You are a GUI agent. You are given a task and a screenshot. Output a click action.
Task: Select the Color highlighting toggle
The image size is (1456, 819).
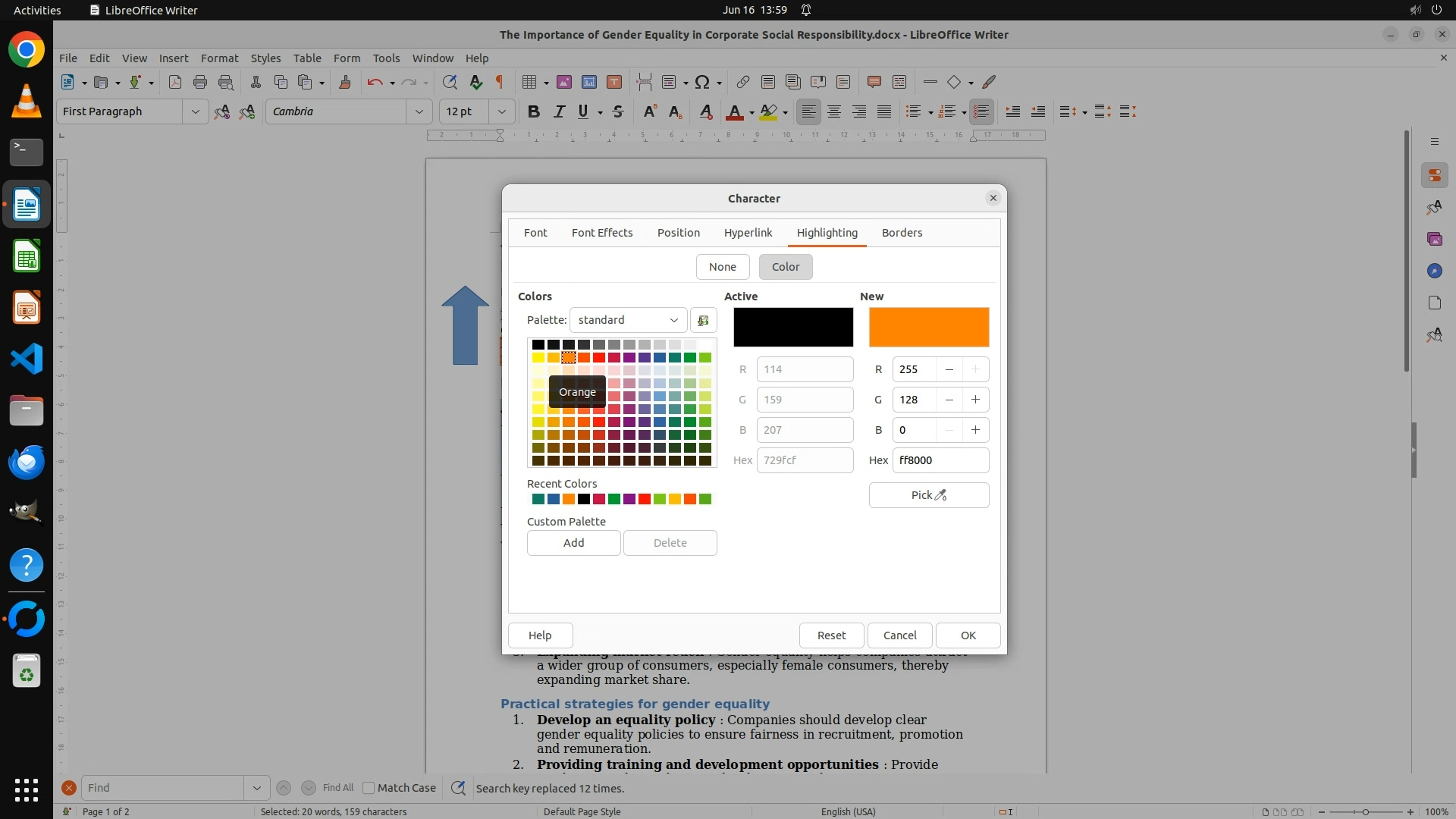click(x=785, y=267)
